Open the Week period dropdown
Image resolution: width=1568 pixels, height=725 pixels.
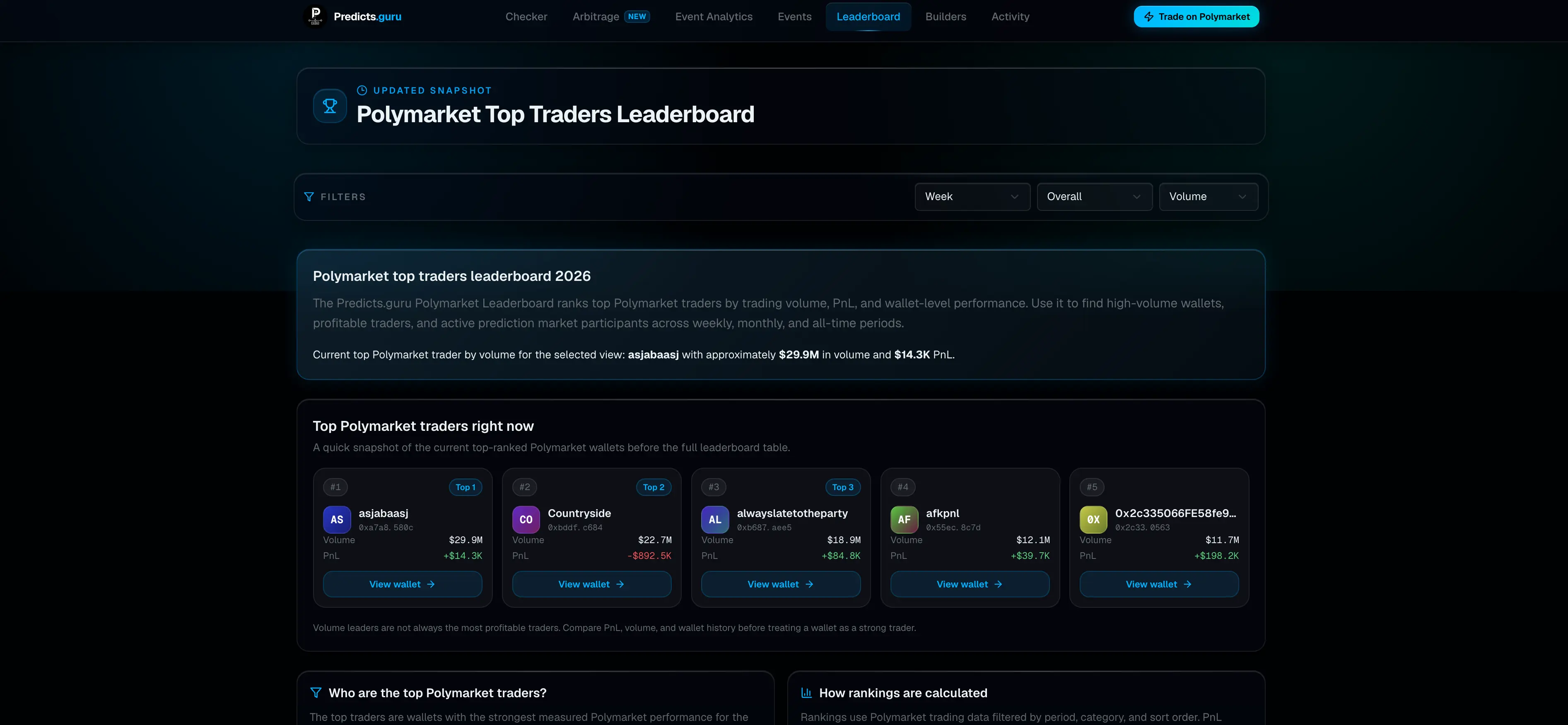(x=972, y=197)
